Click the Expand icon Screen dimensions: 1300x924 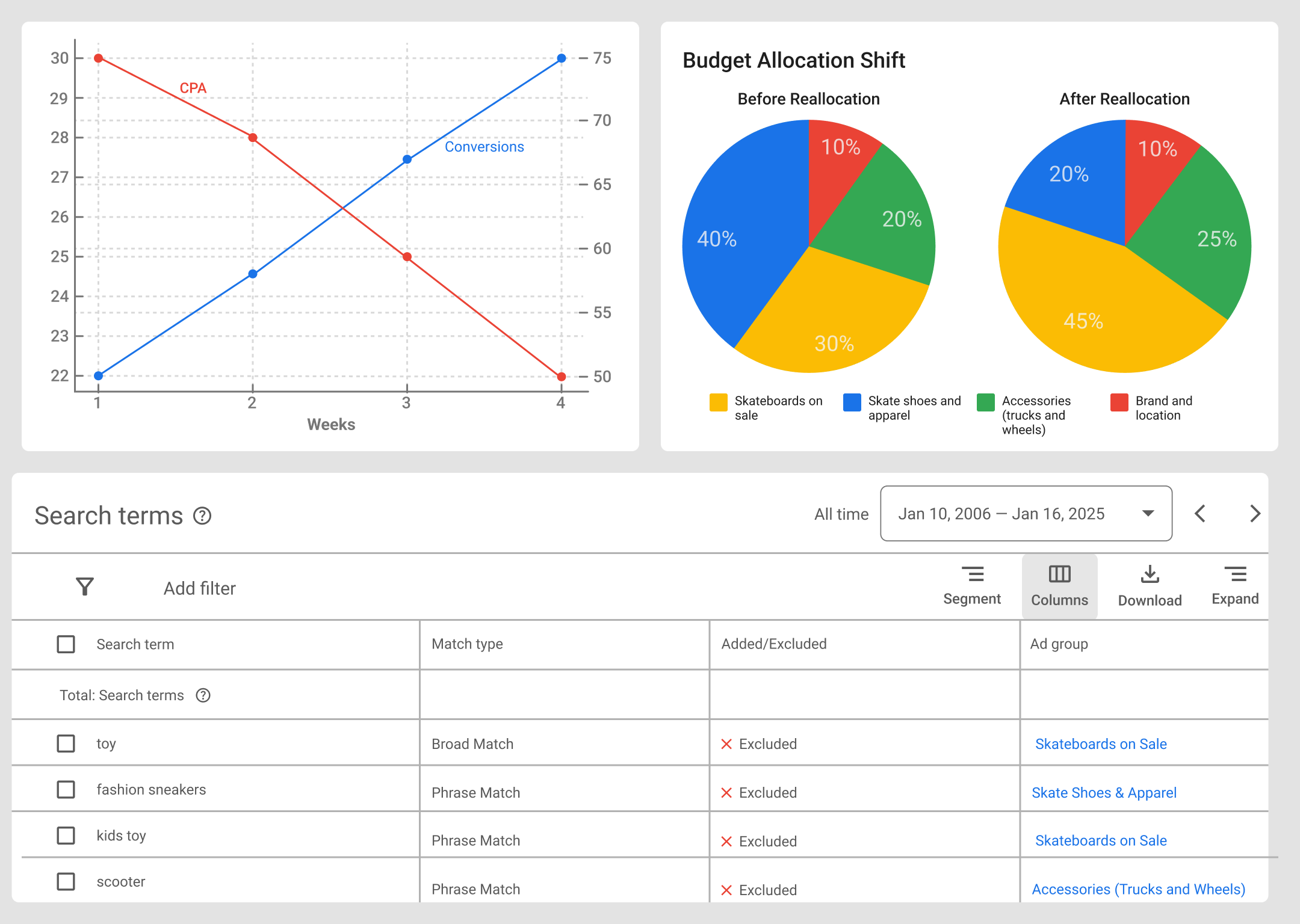click(x=1236, y=574)
